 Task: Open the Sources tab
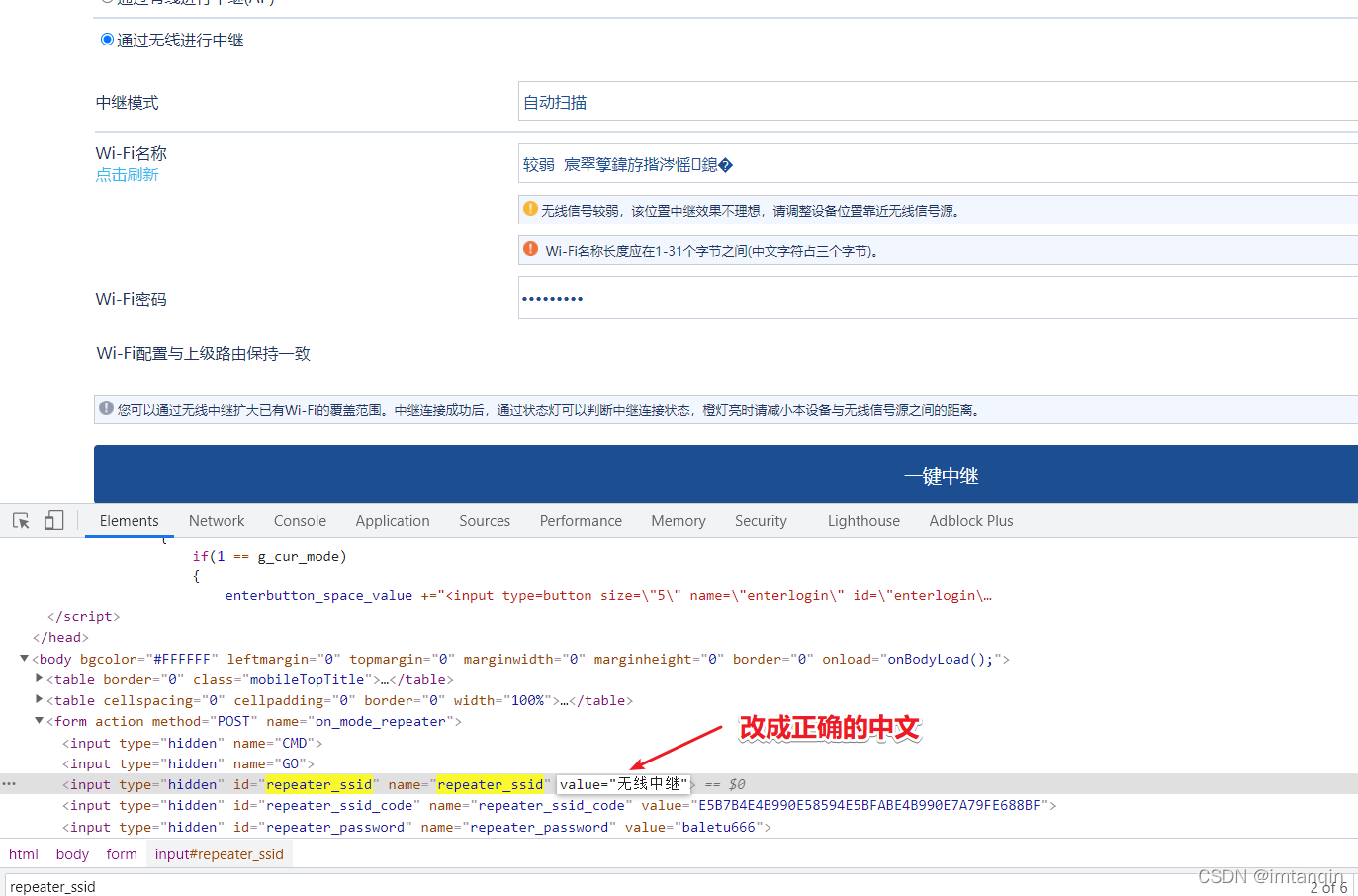tap(485, 521)
